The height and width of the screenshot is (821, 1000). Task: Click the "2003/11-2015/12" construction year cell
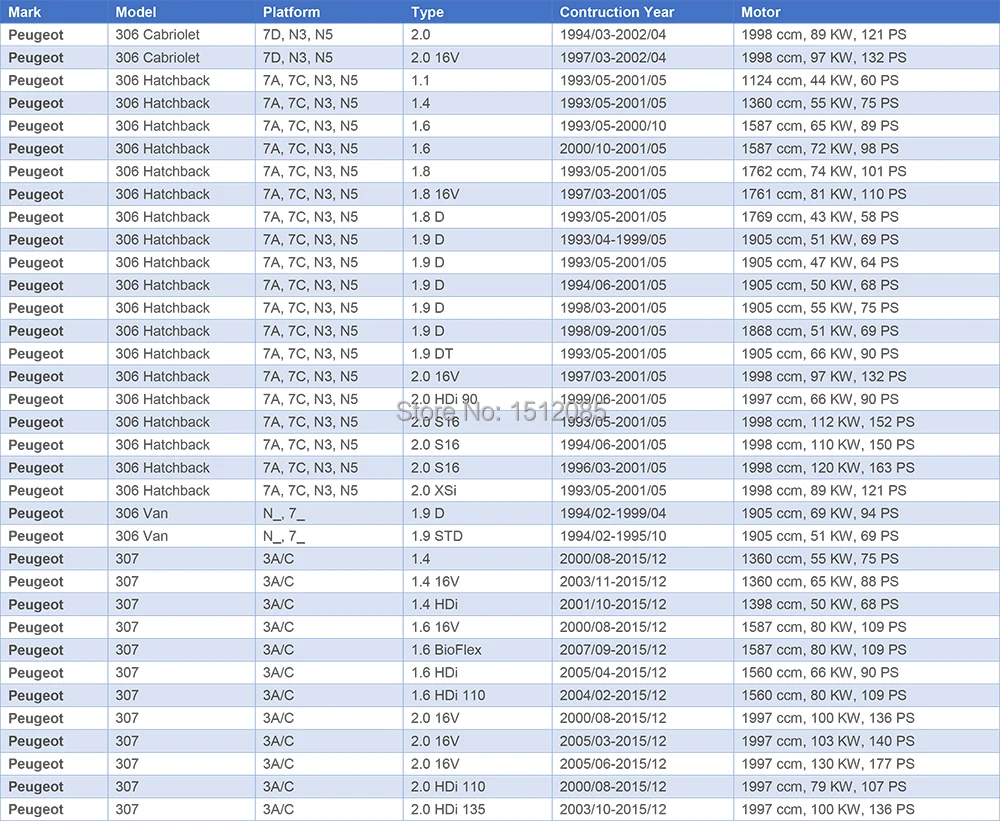tap(643, 582)
